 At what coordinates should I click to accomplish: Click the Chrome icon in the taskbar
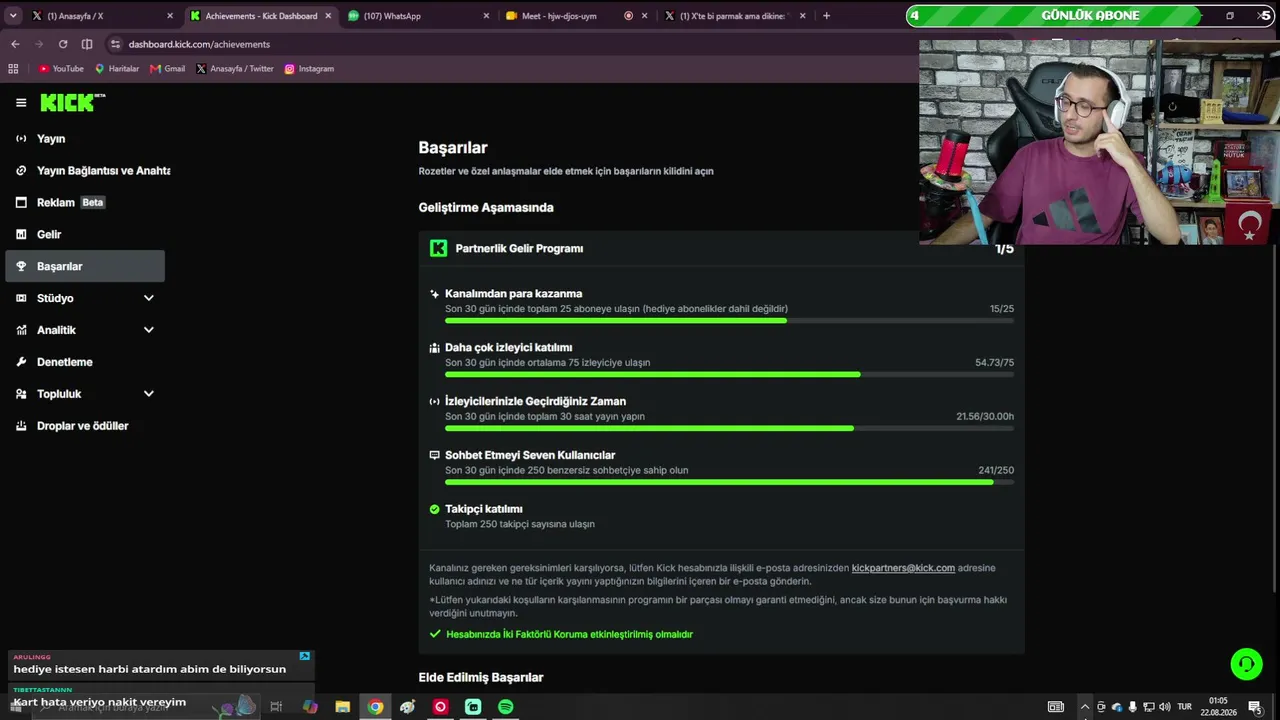[375, 707]
